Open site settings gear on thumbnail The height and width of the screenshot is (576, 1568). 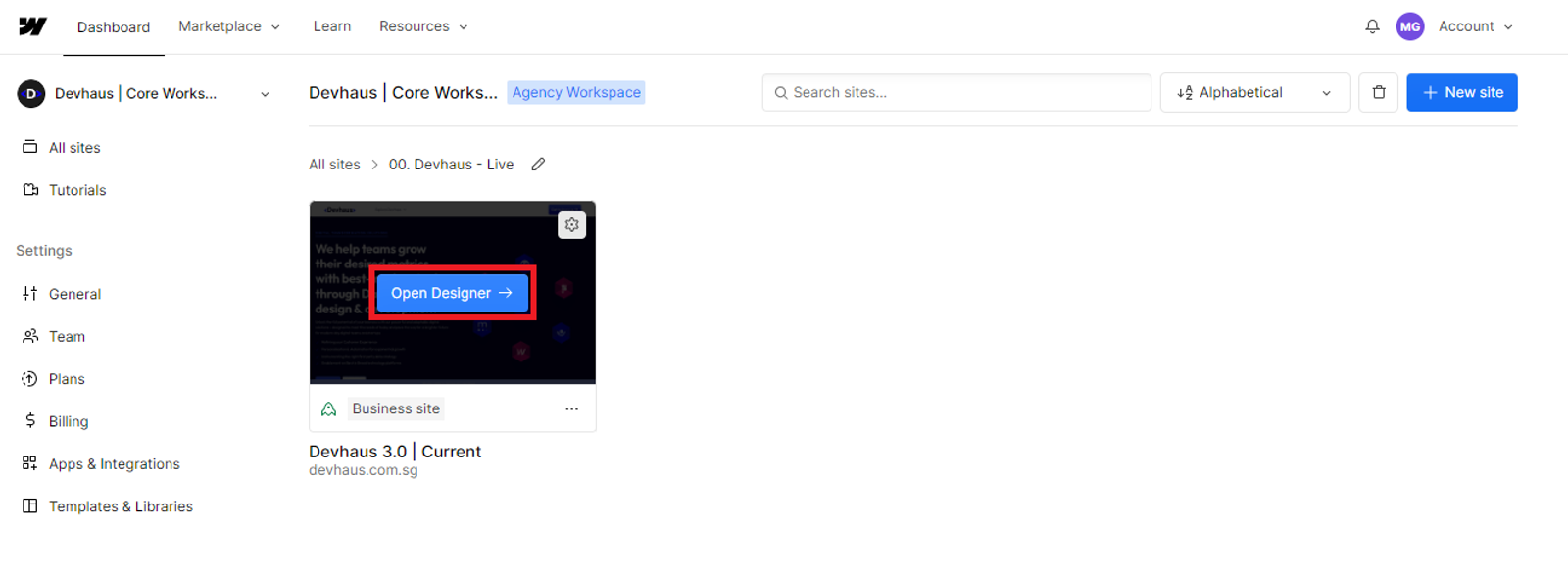click(x=572, y=225)
